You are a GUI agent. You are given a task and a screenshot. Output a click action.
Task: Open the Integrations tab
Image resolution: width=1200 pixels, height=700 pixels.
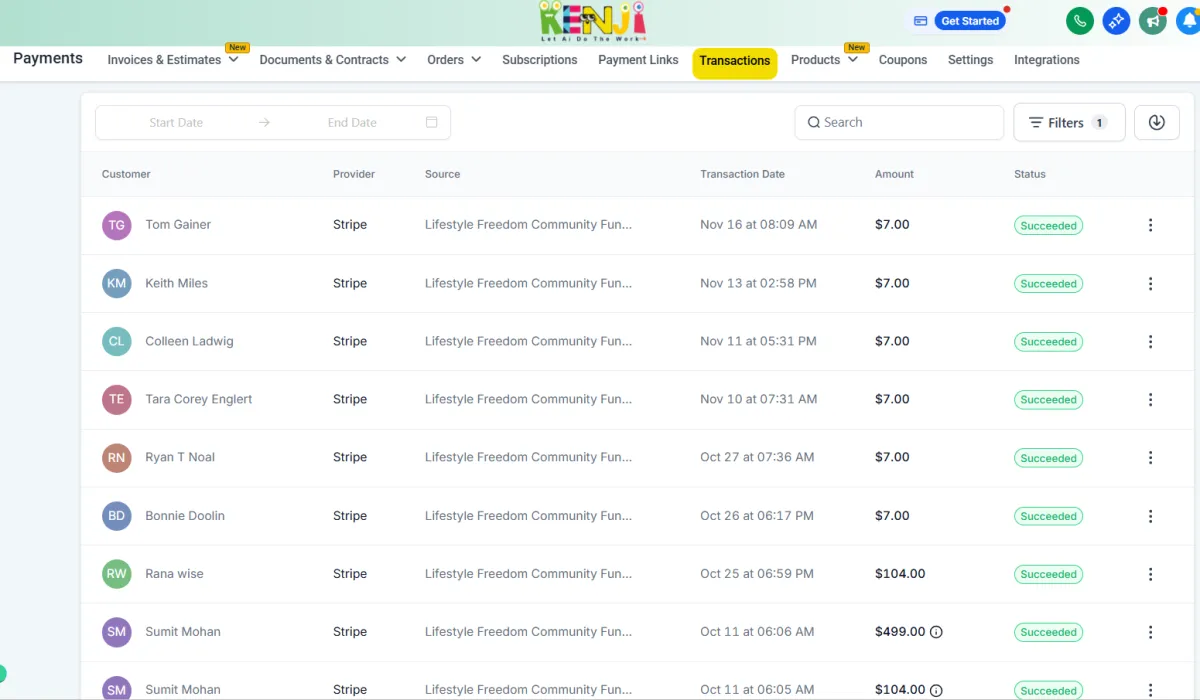1047,60
